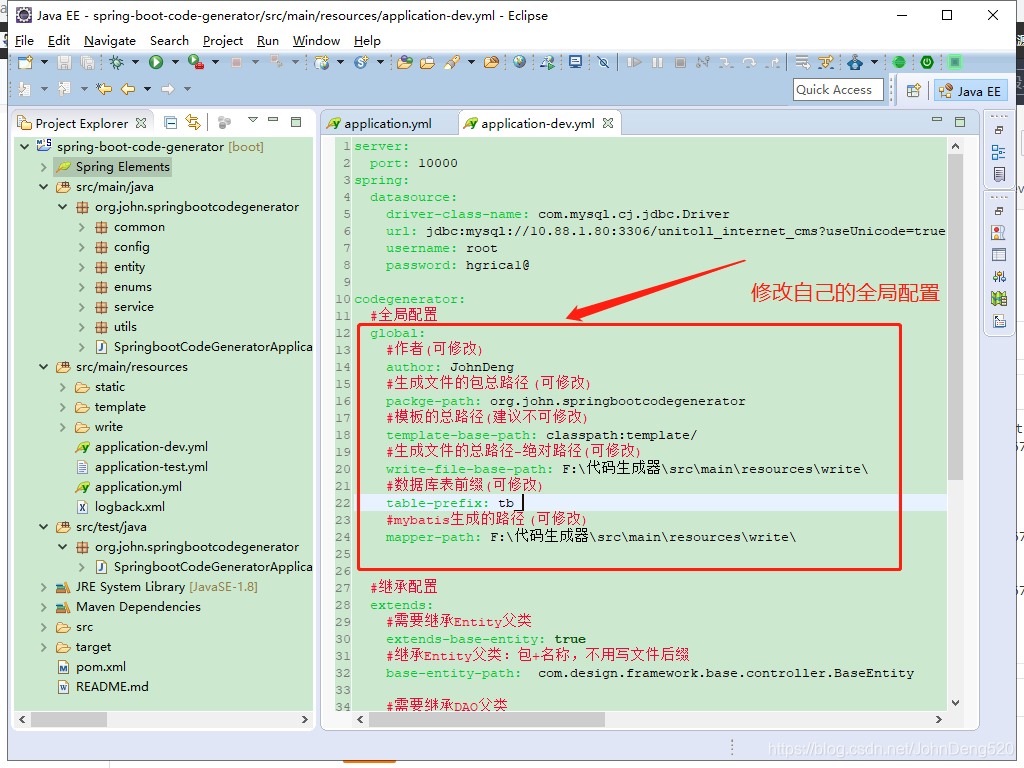Click Collapse All in Project Explorer
Screen dimensions: 1024x768
[x=170, y=123]
